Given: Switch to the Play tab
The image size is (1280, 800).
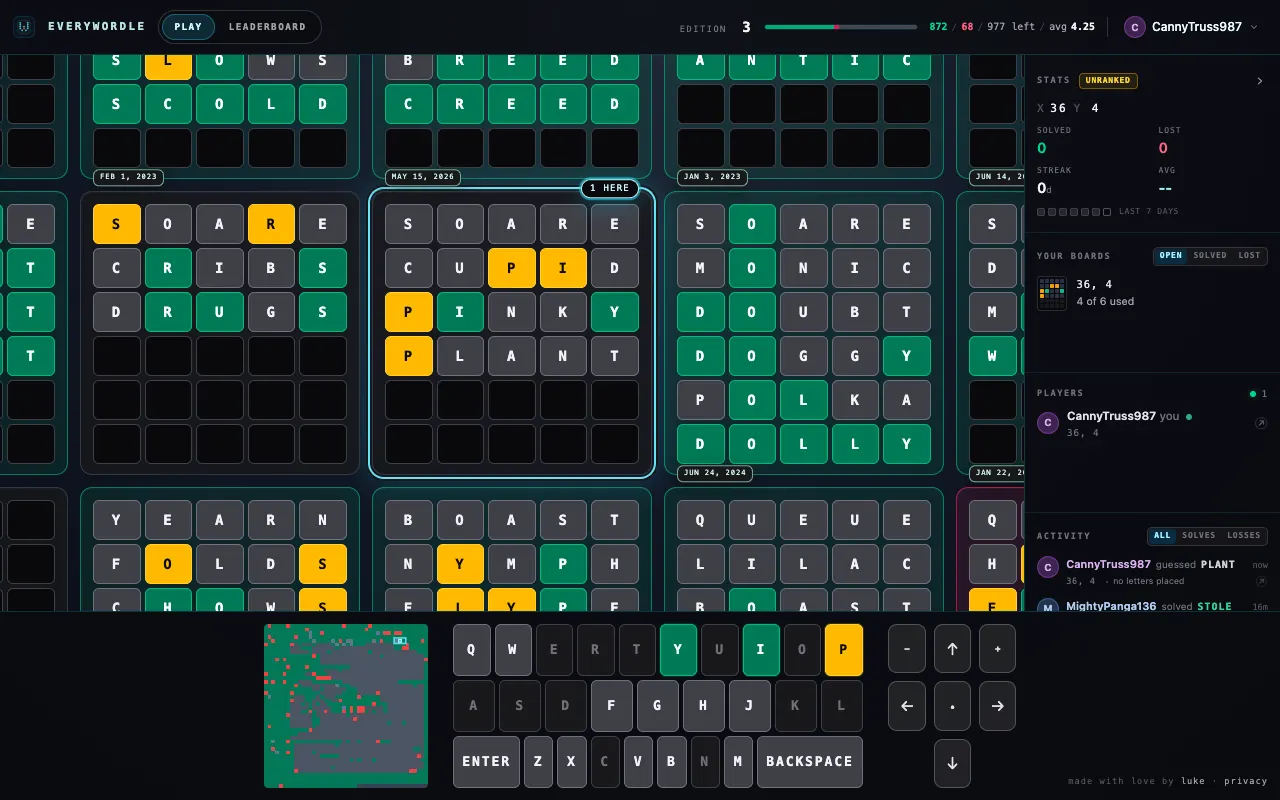Looking at the screenshot, I should pyautogui.click(x=188, y=27).
